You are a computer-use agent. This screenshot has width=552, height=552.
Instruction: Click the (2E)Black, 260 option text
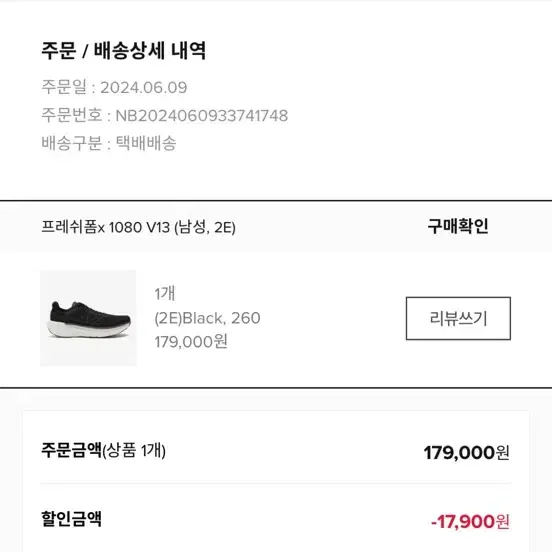coord(207,318)
